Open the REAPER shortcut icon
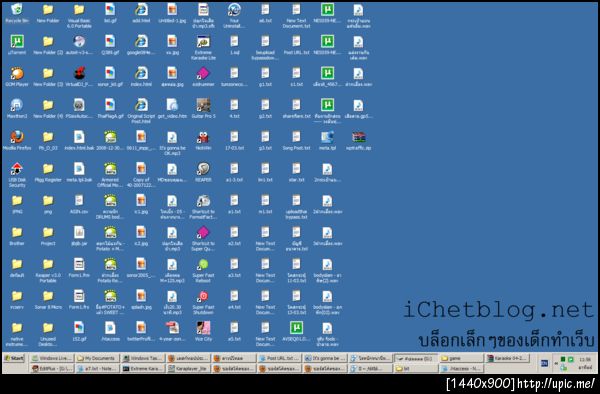 (203, 172)
